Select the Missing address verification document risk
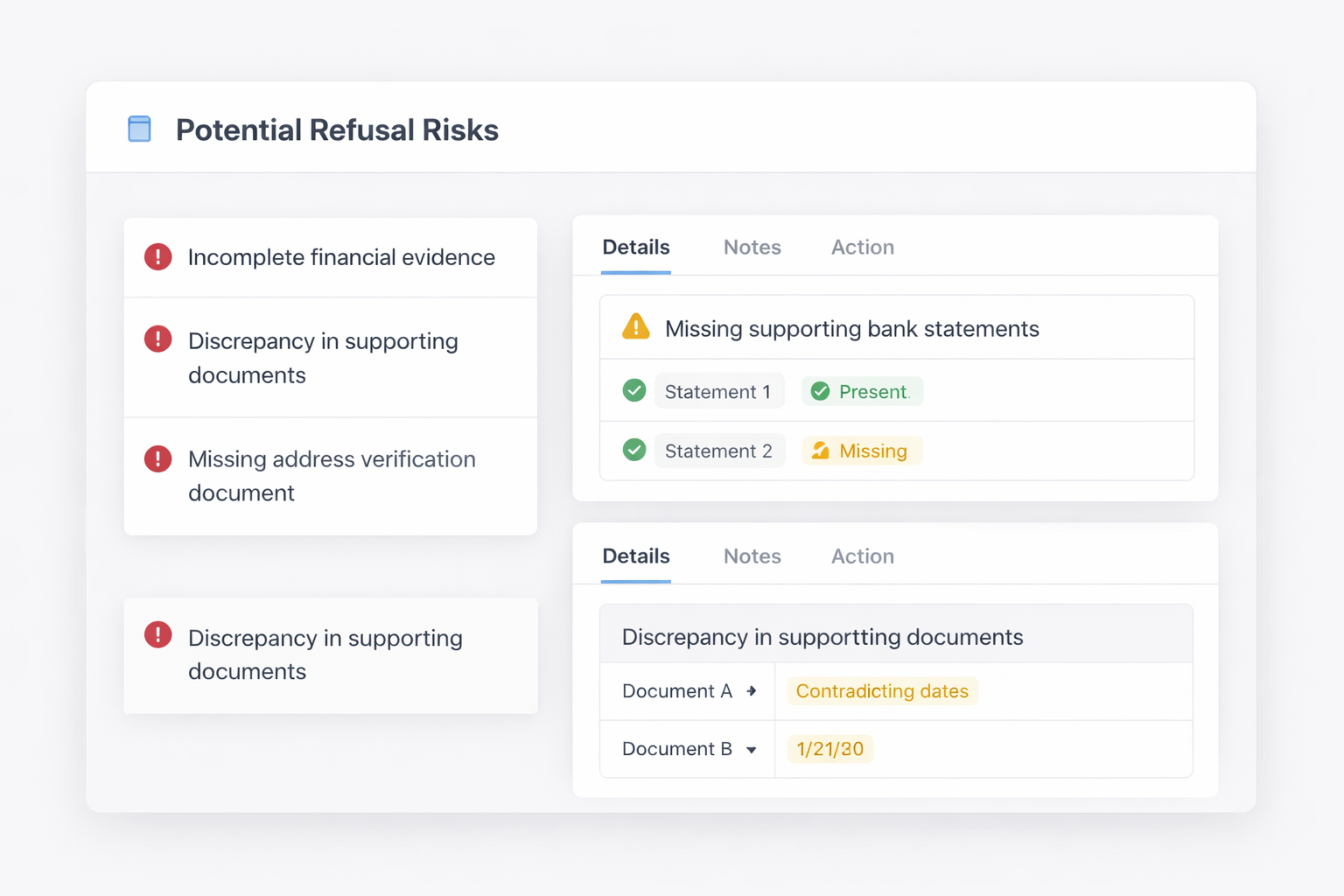This screenshot has height=896, width=1344. coord(331,476)
